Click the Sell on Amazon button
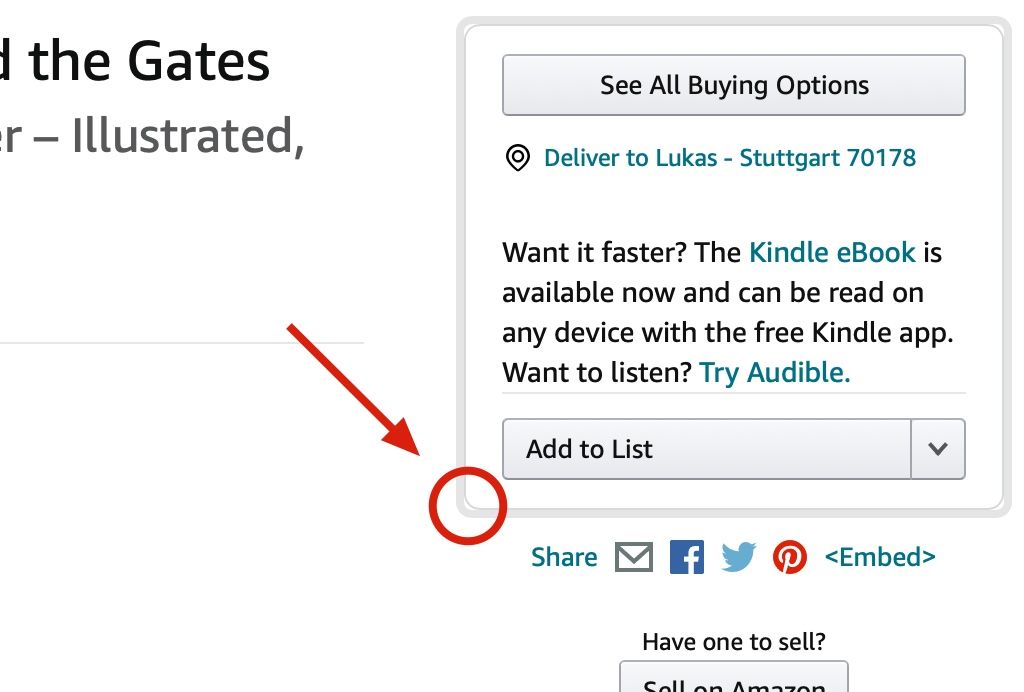1024x692 pixels. (x=733, y=680)
